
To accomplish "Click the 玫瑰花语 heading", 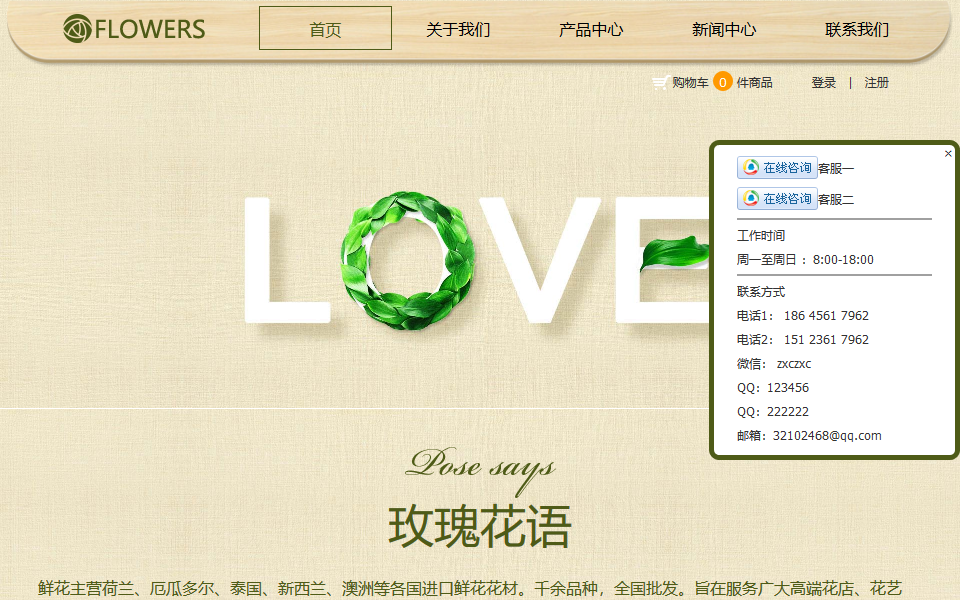I will coord(480,526).
